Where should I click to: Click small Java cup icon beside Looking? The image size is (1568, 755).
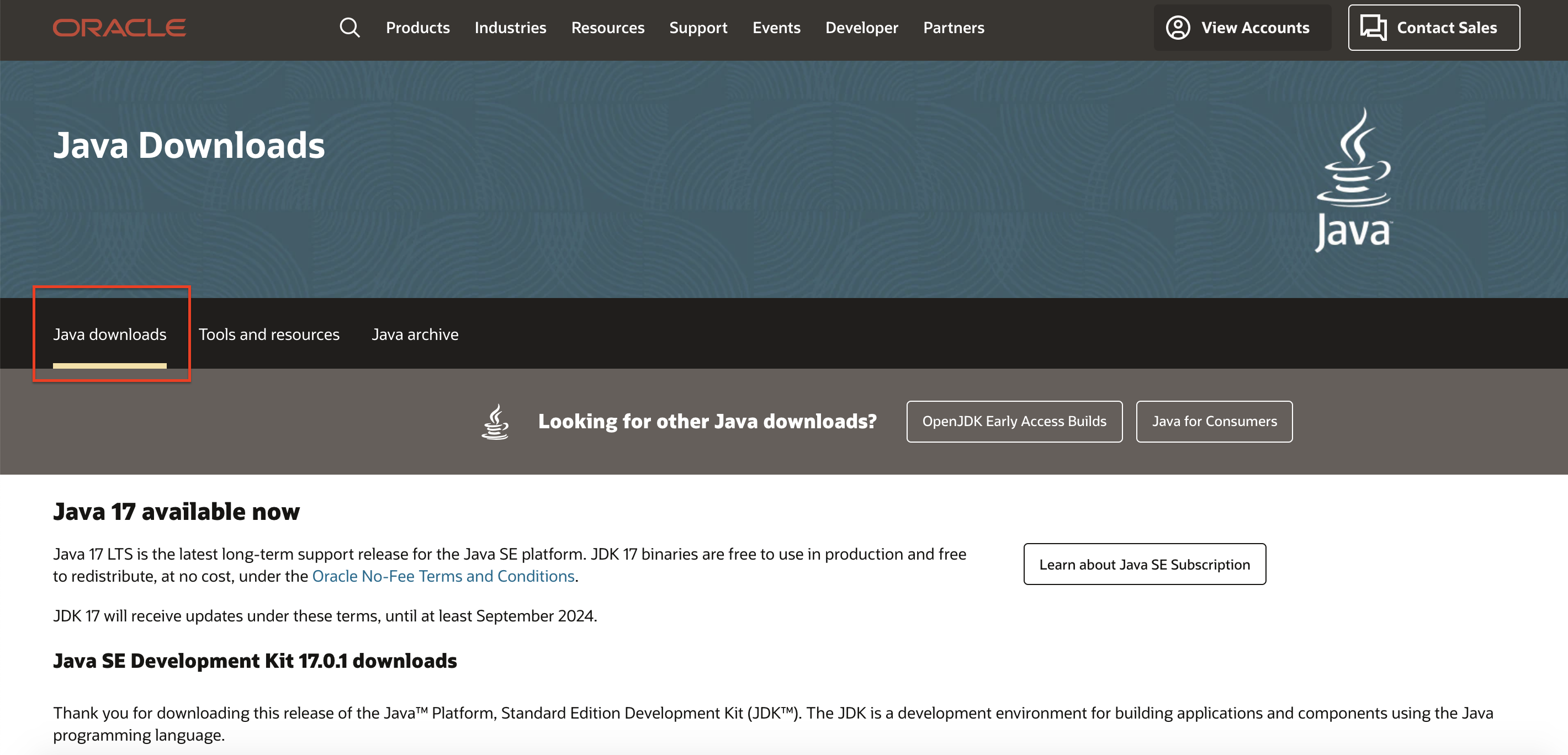click(495, 422)
